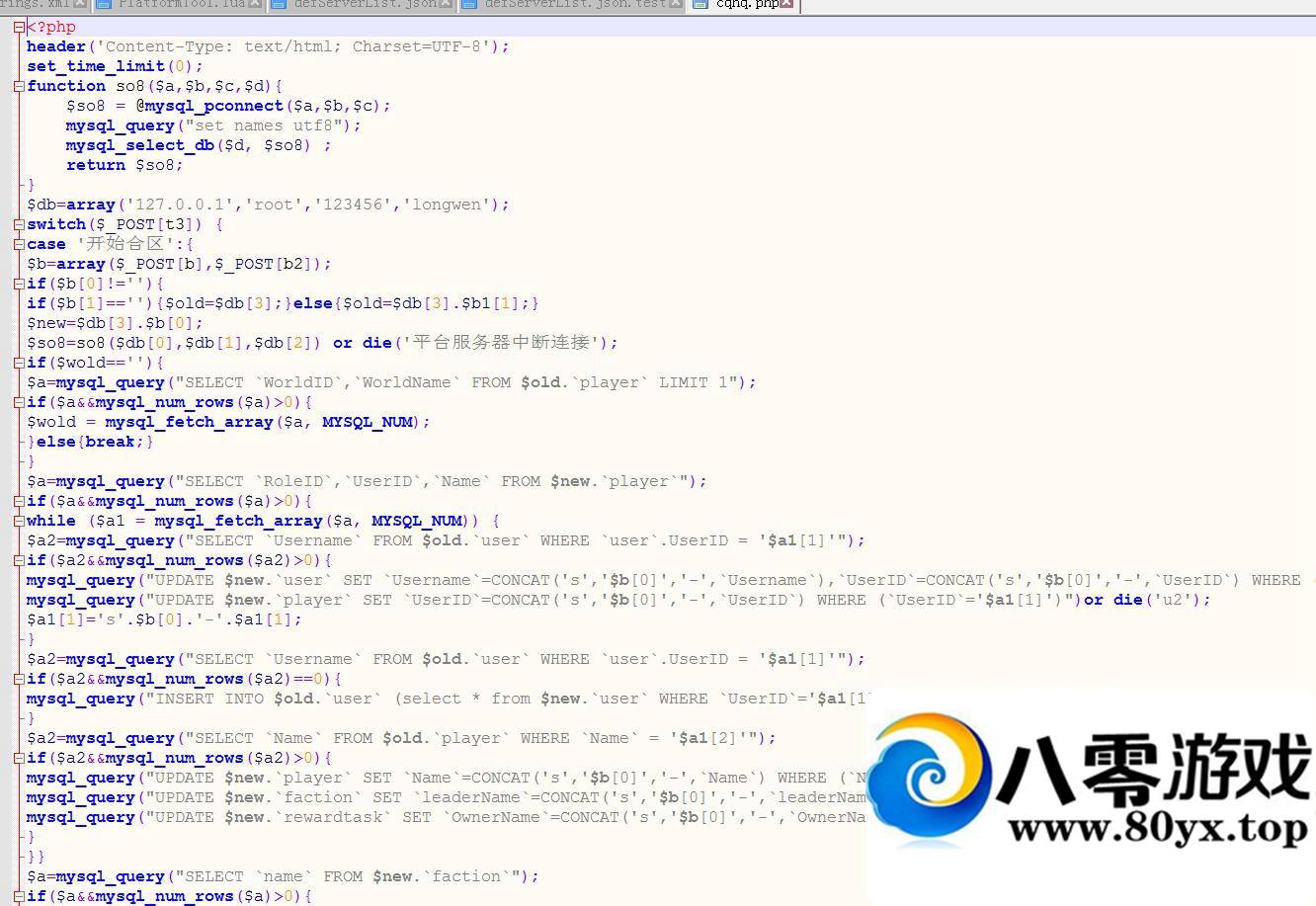Click the UPDATE $new.`faction` query line
The width and height of the screenshot is (1316, 906).
pos(447,797)
